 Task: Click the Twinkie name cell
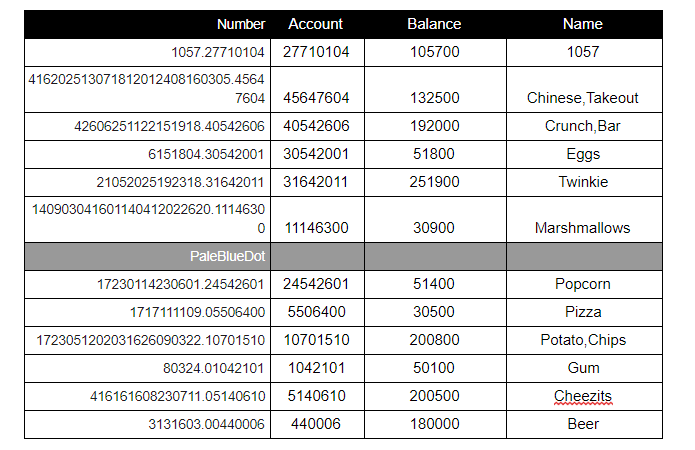584,182
